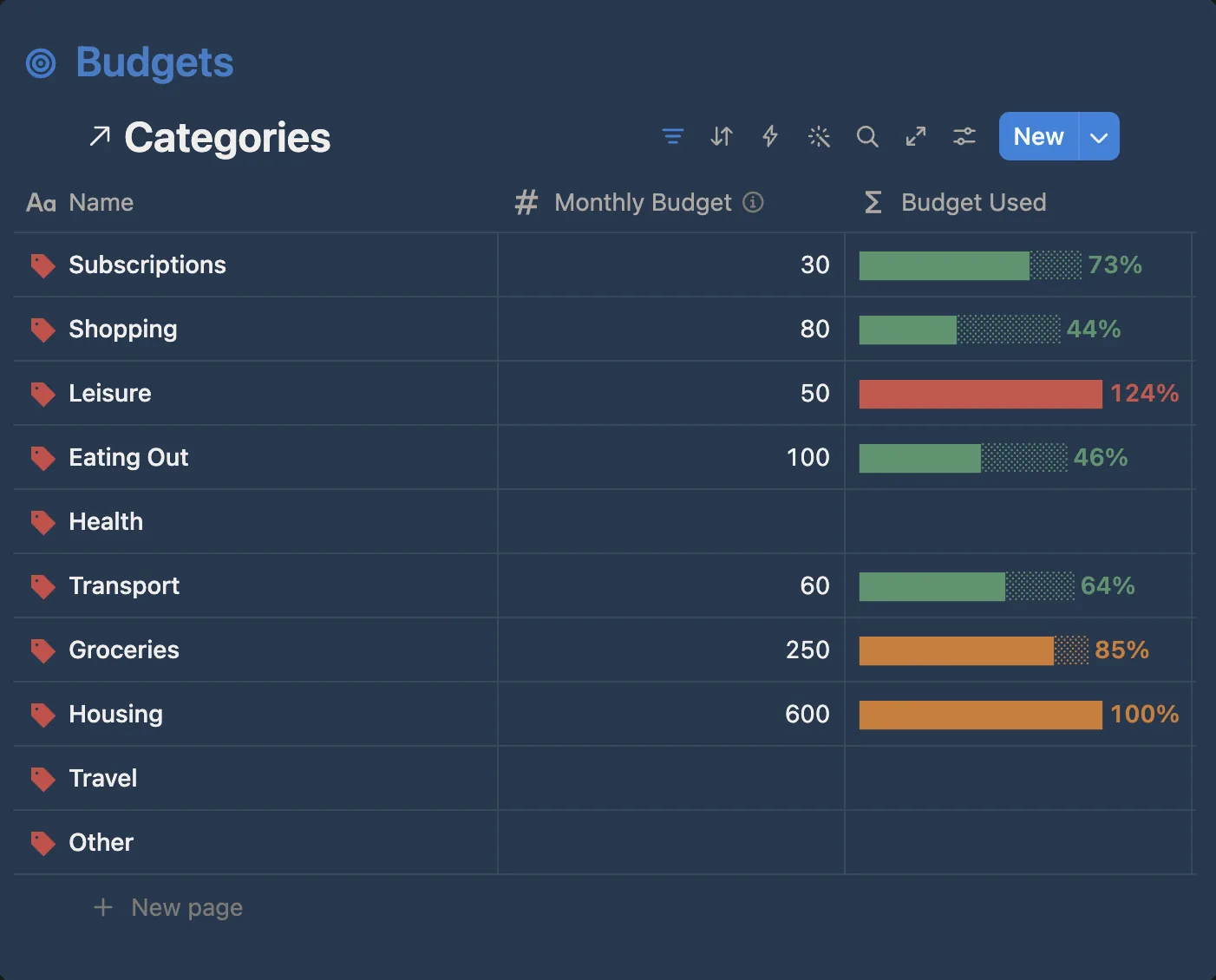The image size is (1216, 980).
Task: Click the 46% Eating Out progress bar
Action: pos(964,458)
